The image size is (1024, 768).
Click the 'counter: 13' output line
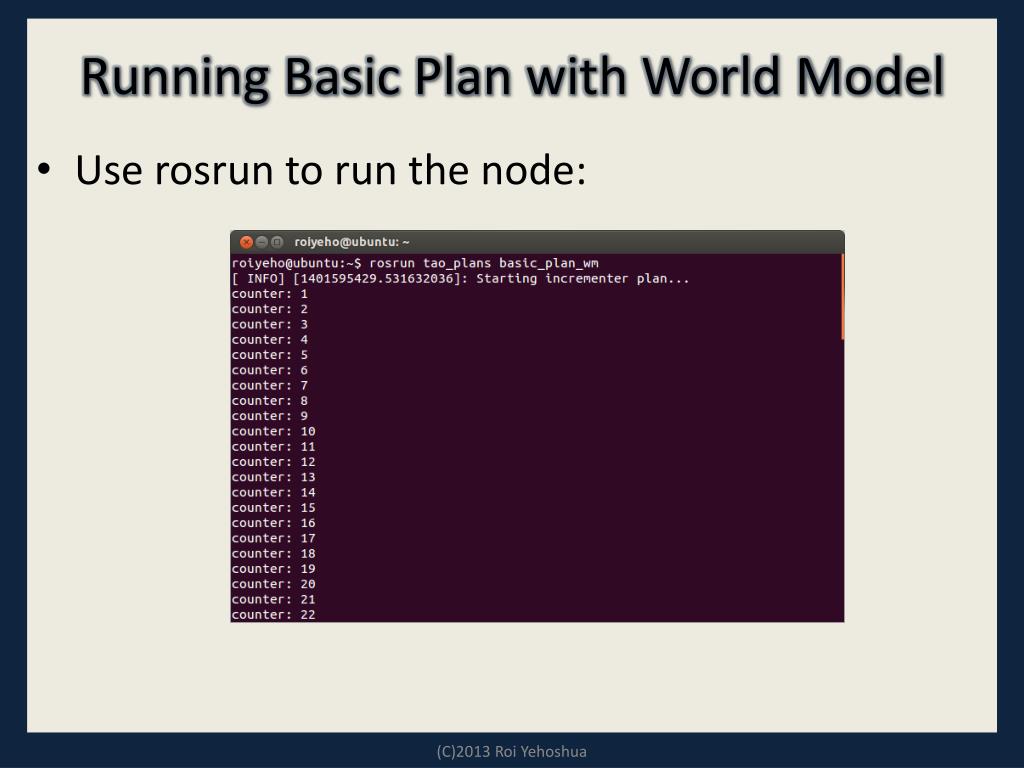click(274, 477)
